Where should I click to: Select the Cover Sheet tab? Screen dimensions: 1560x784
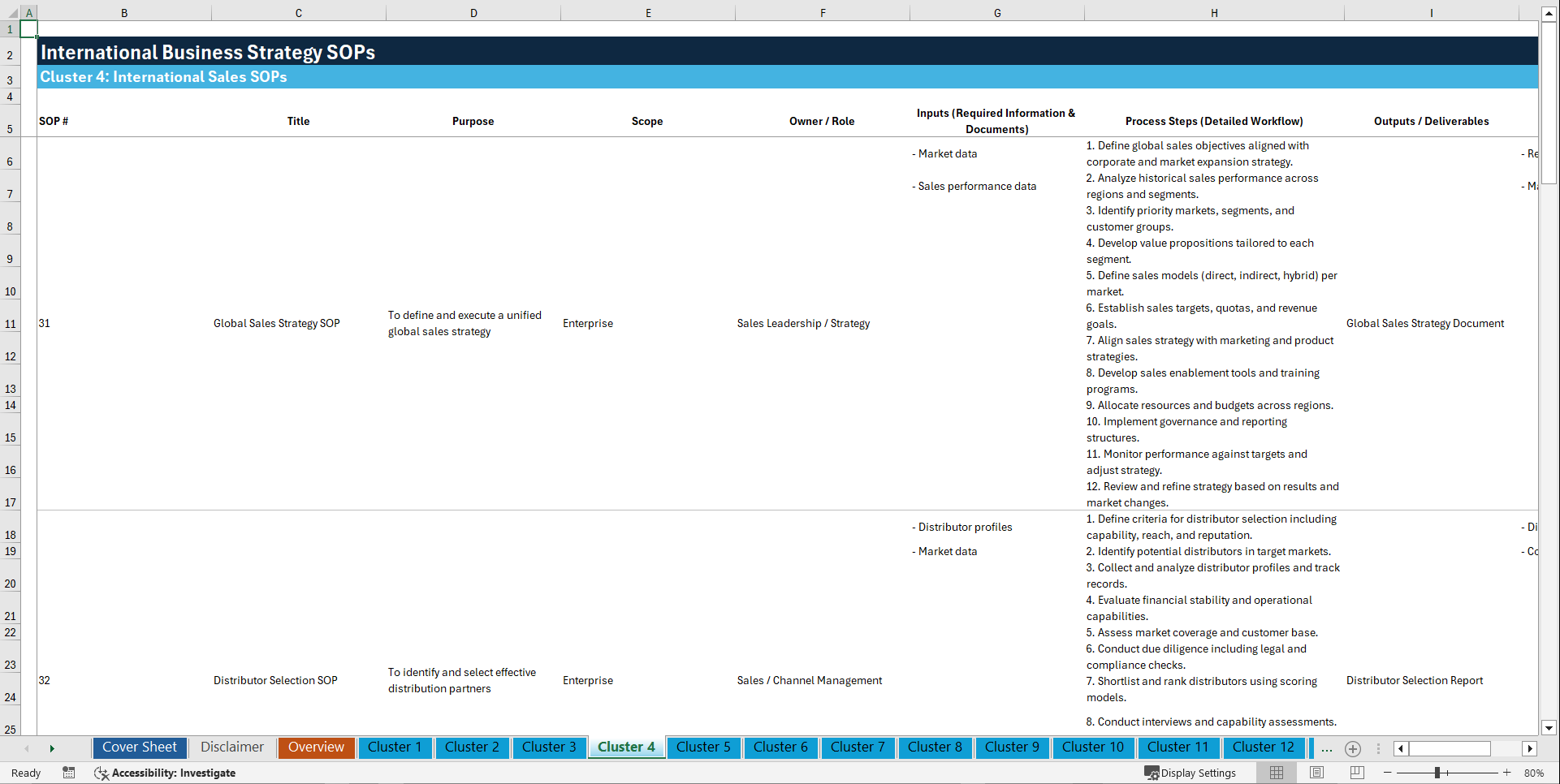[x=139, y=747]
